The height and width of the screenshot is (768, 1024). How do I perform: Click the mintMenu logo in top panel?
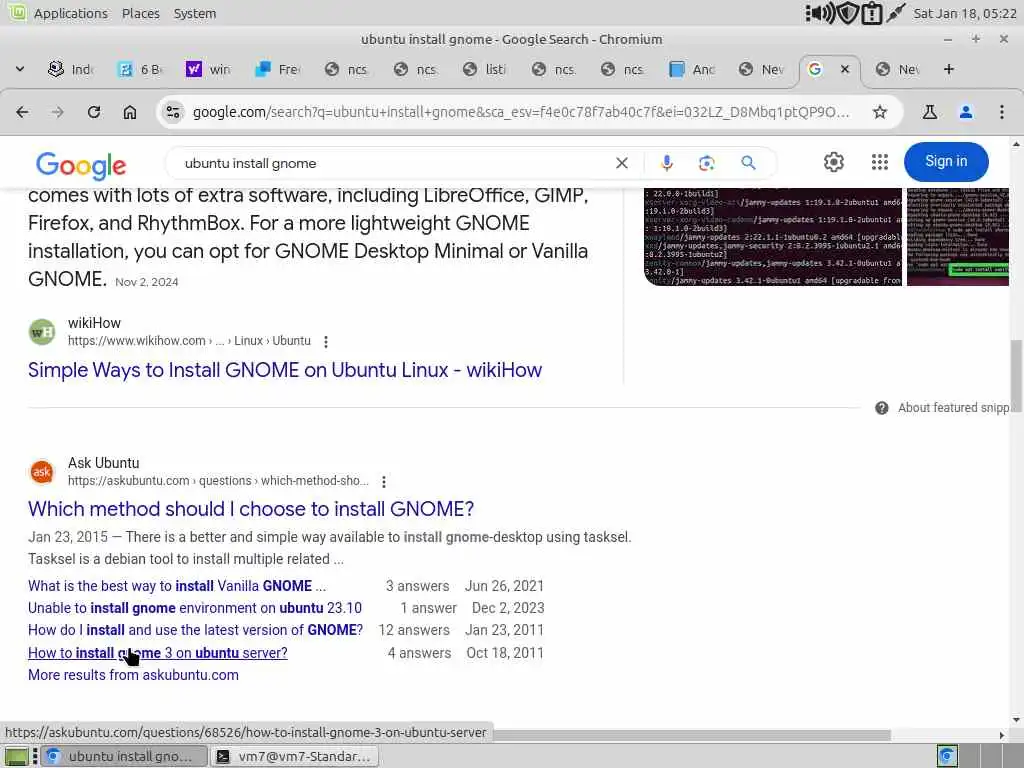click(x=16, y=12)
